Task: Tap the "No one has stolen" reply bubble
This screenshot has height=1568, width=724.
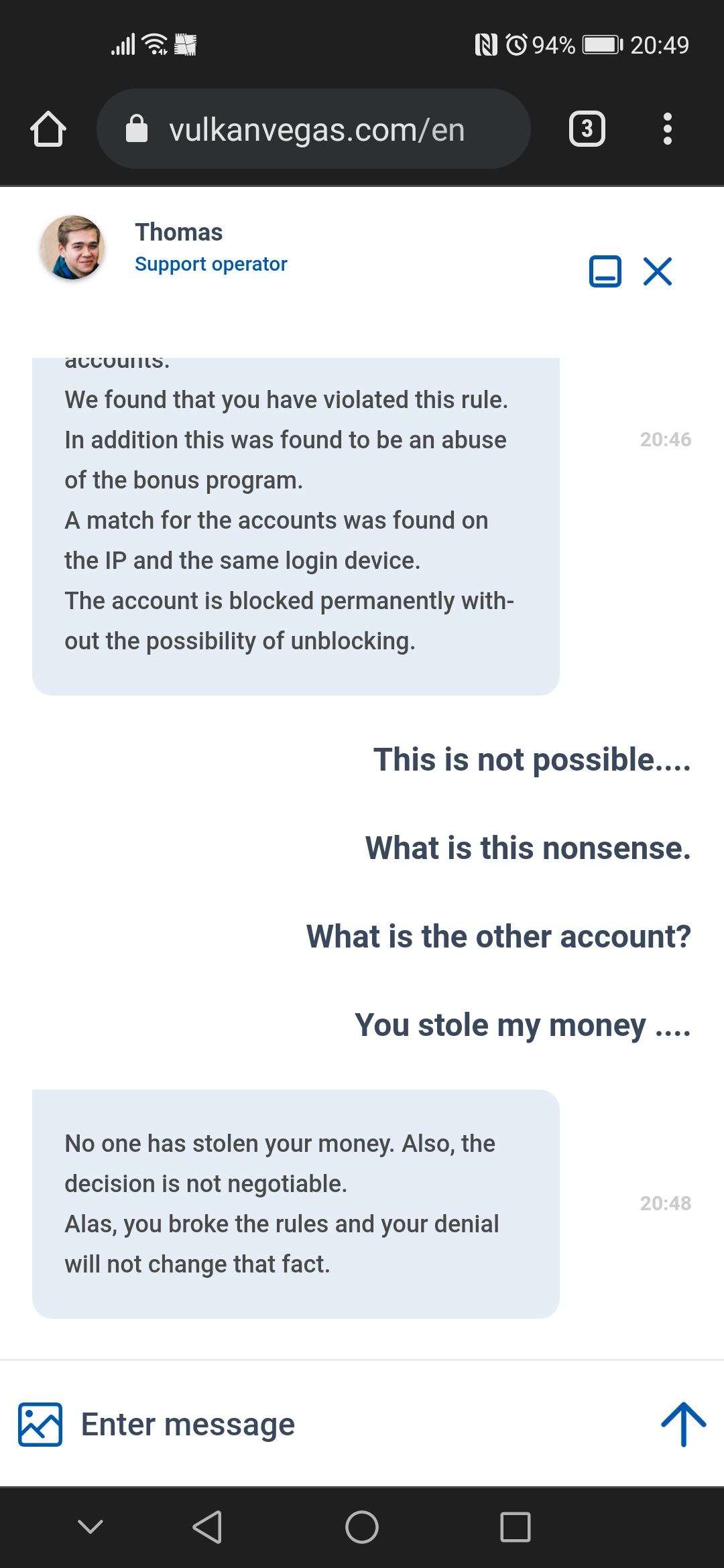Action: [296, 1203]
